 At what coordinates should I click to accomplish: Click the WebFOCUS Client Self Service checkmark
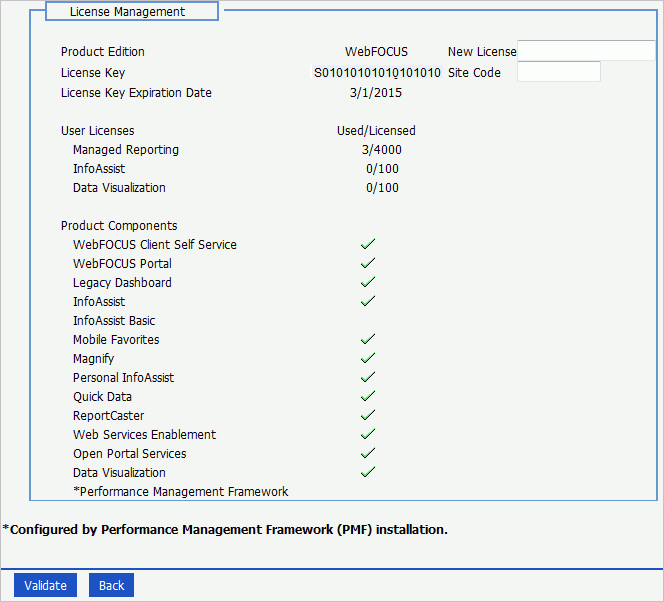click(x=368, y=244)
